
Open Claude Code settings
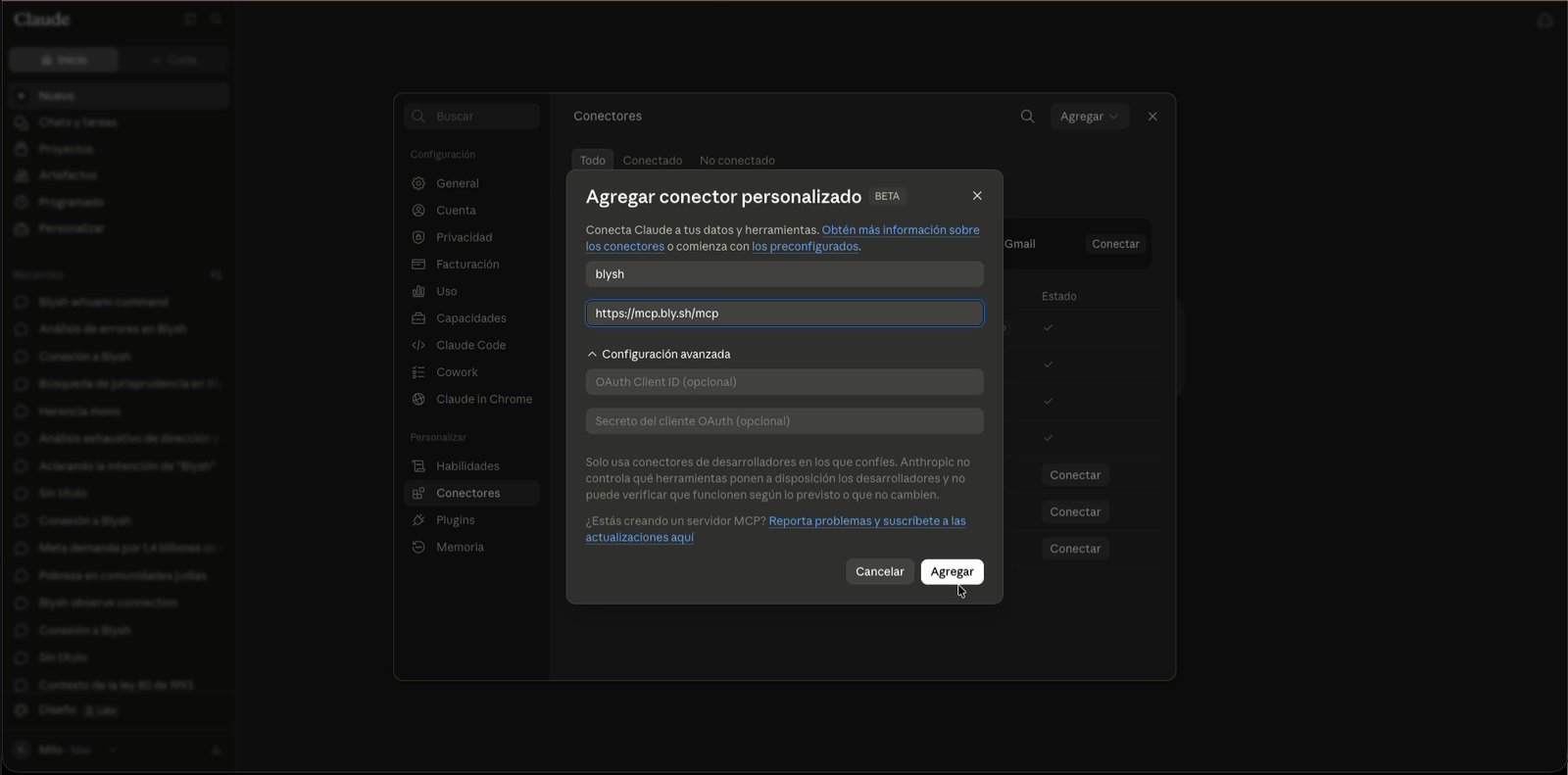tap(472, 345)
